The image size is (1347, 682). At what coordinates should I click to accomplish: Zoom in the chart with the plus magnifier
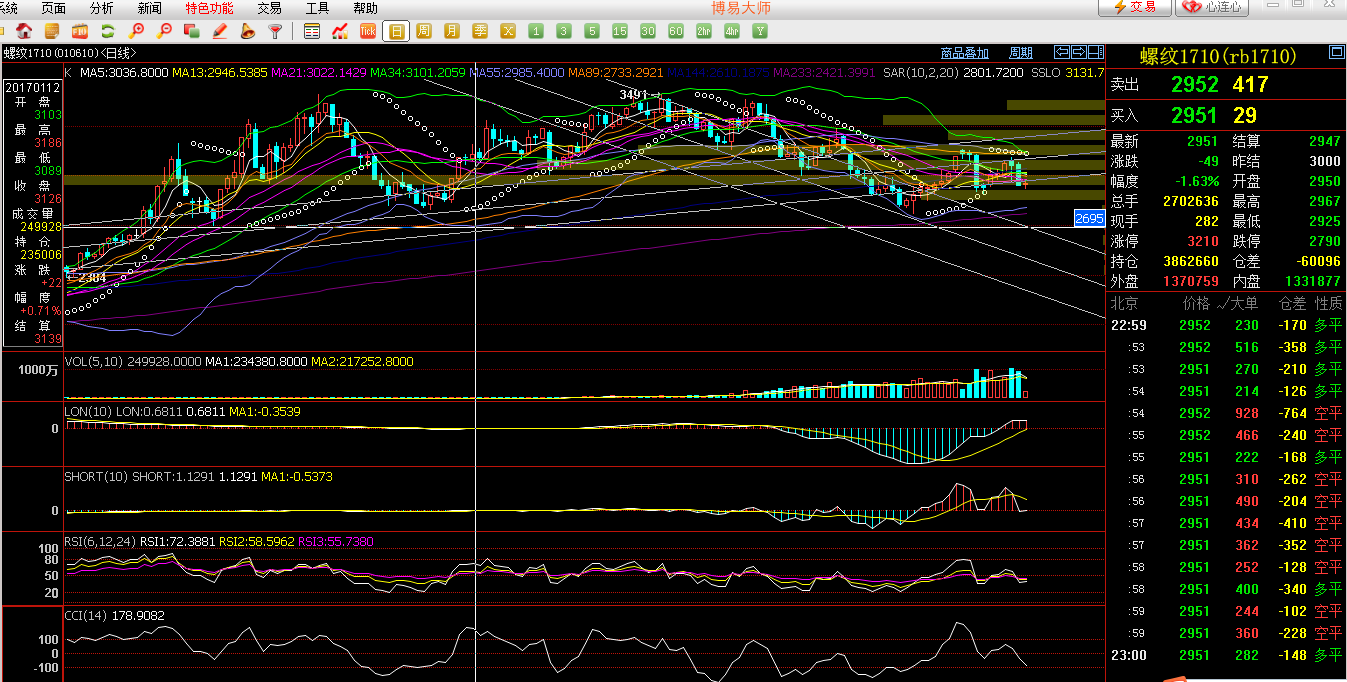coord(137,31)
